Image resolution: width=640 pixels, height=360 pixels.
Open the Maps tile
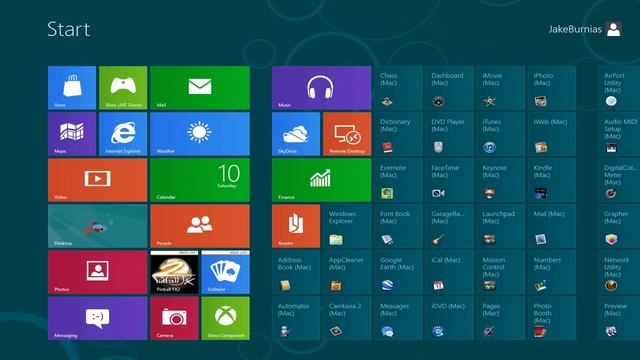(72, 134)
